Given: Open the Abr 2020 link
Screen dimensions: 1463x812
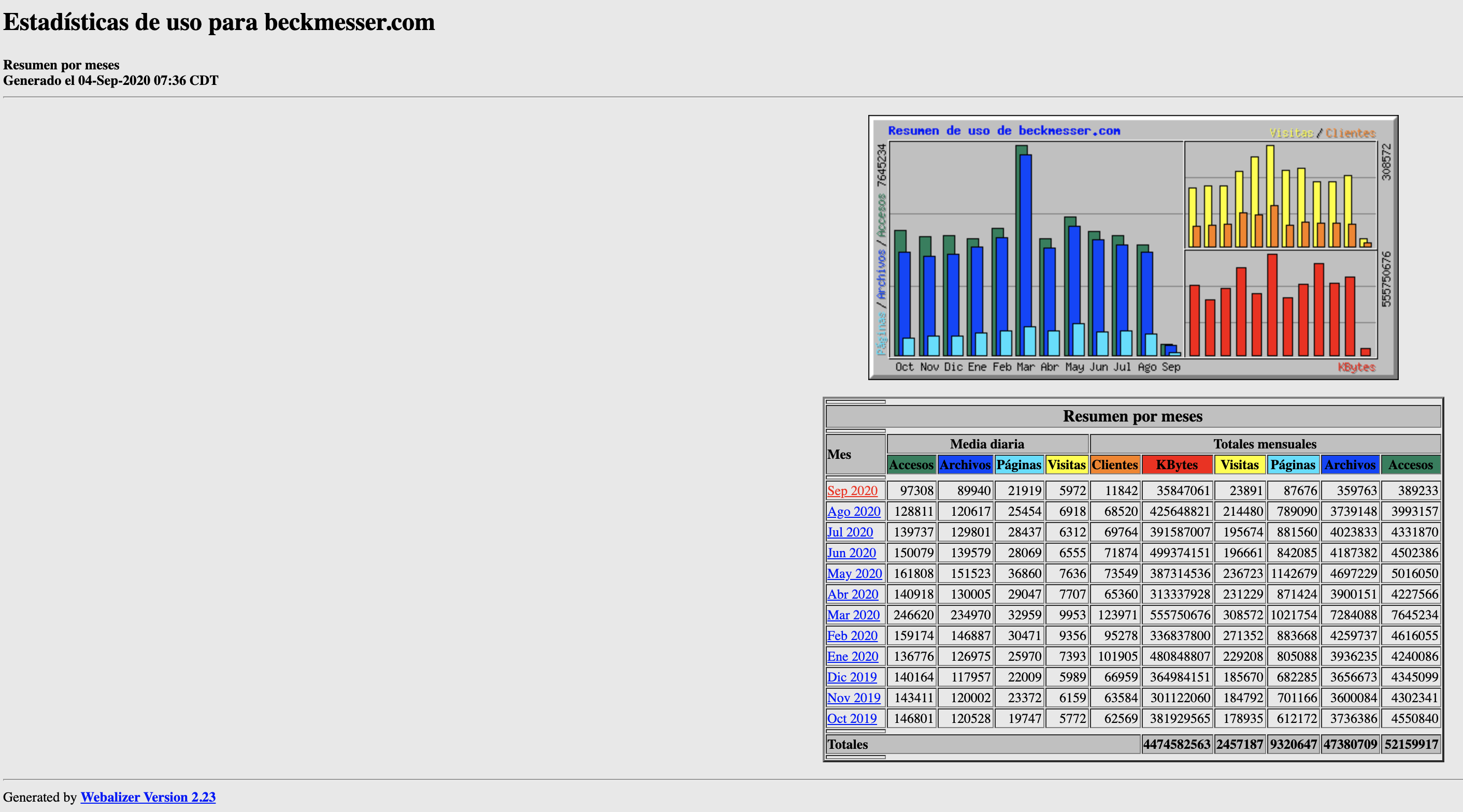Looking at the screenshot, I should tap(853, 594).
